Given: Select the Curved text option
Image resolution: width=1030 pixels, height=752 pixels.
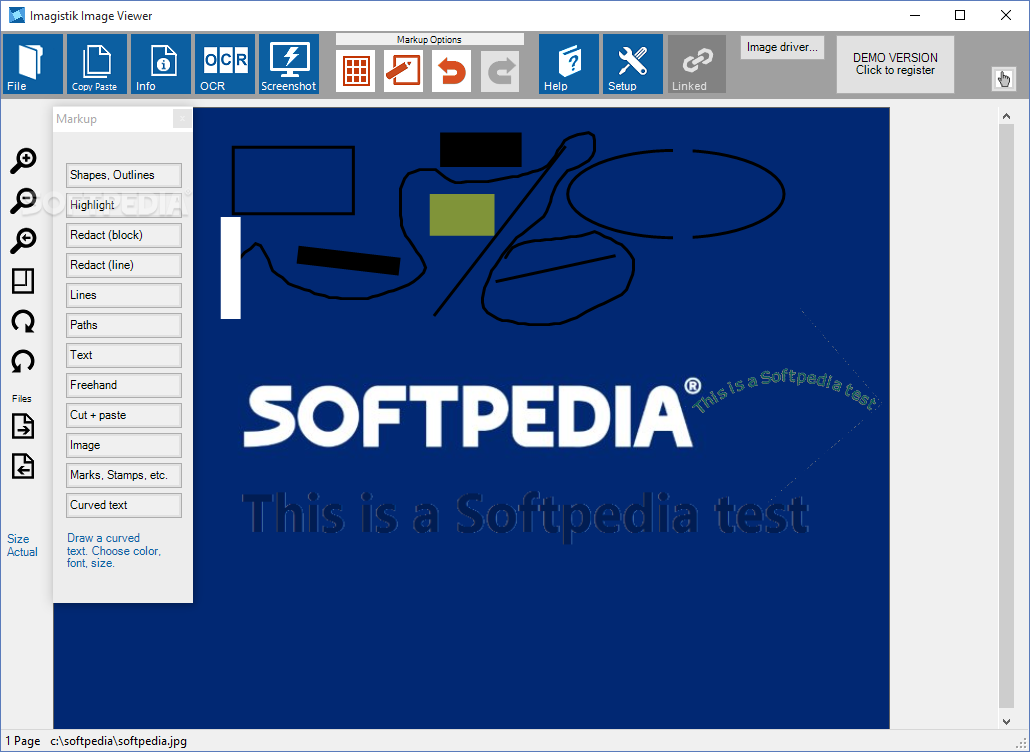Looking at the screenshot, I should tap(124, 505).
